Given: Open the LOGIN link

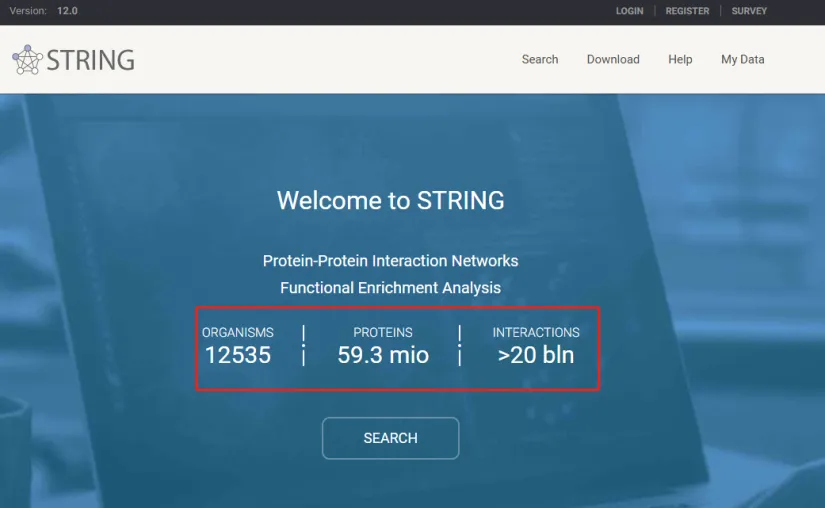Looking at the screenshot, I should click(x=629, y=11).
